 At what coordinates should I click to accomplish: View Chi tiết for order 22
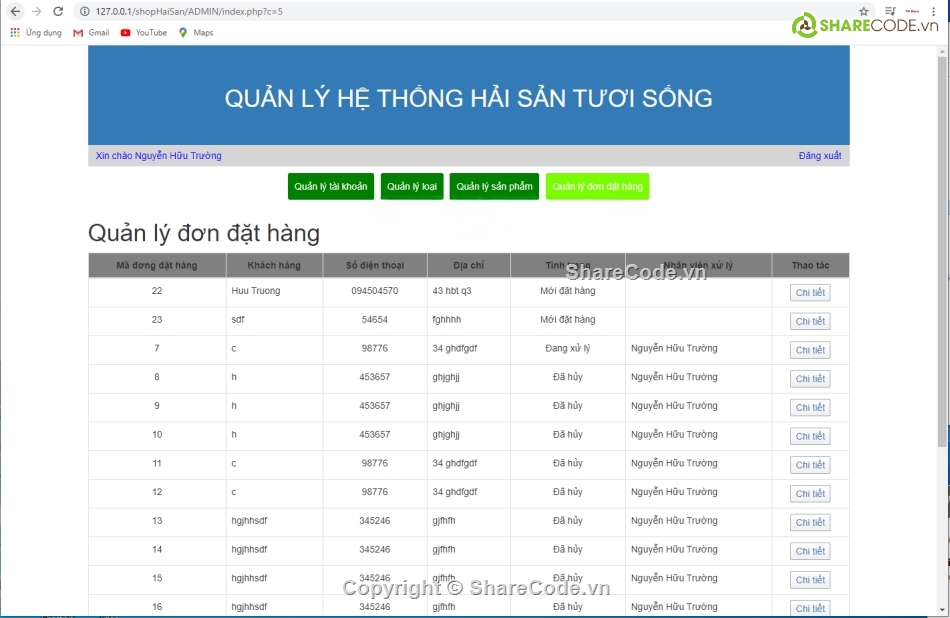810,293
